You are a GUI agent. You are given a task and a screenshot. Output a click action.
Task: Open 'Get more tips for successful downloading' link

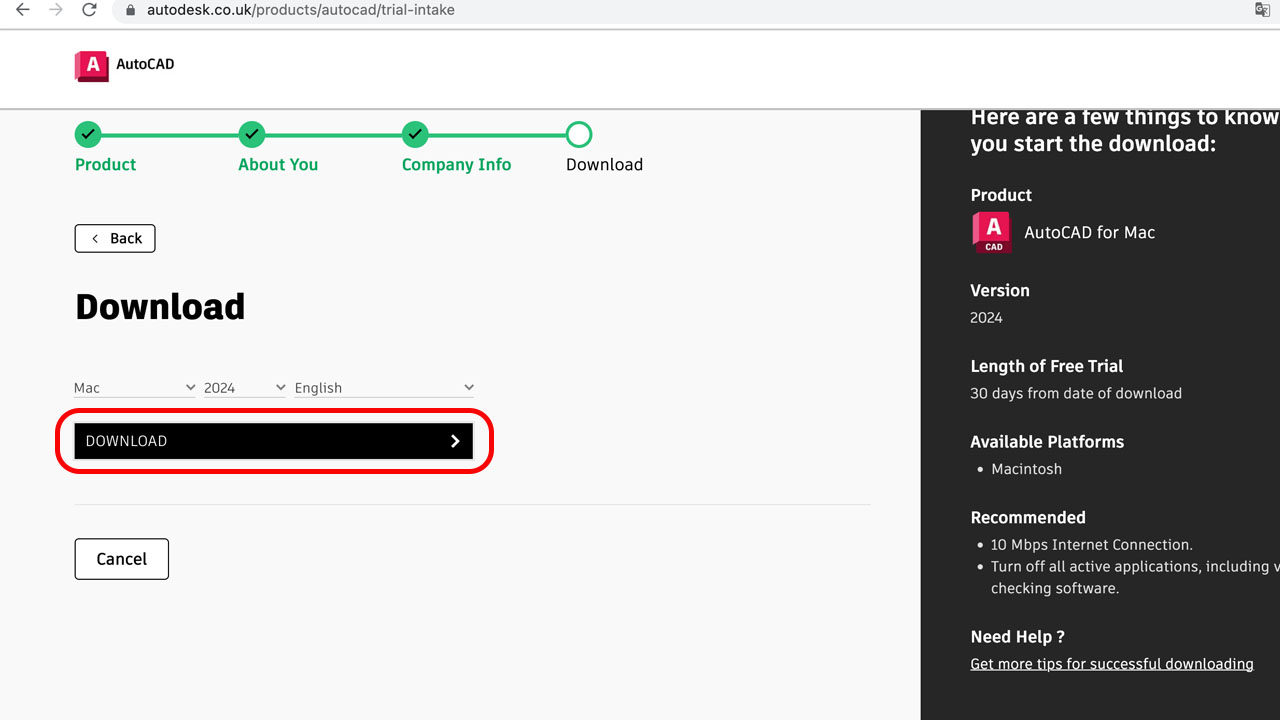(x=1111, y=664)
